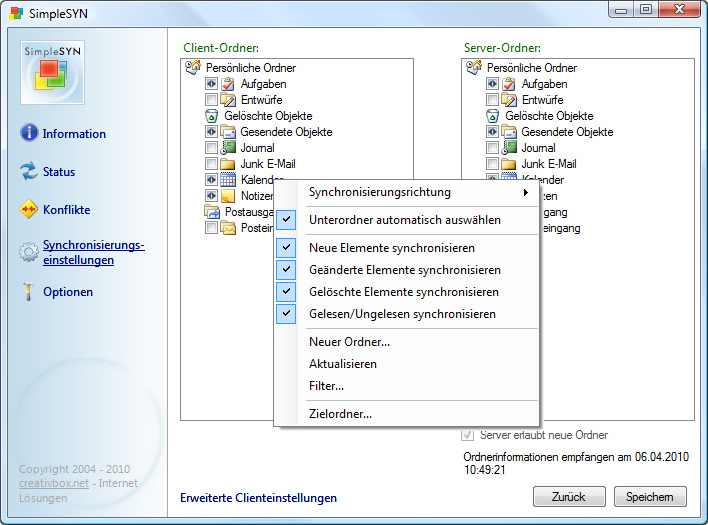This screenshot has width=708, height=525.
Task: Click the Information sidebar icon
Action: (x=29, y=133)
